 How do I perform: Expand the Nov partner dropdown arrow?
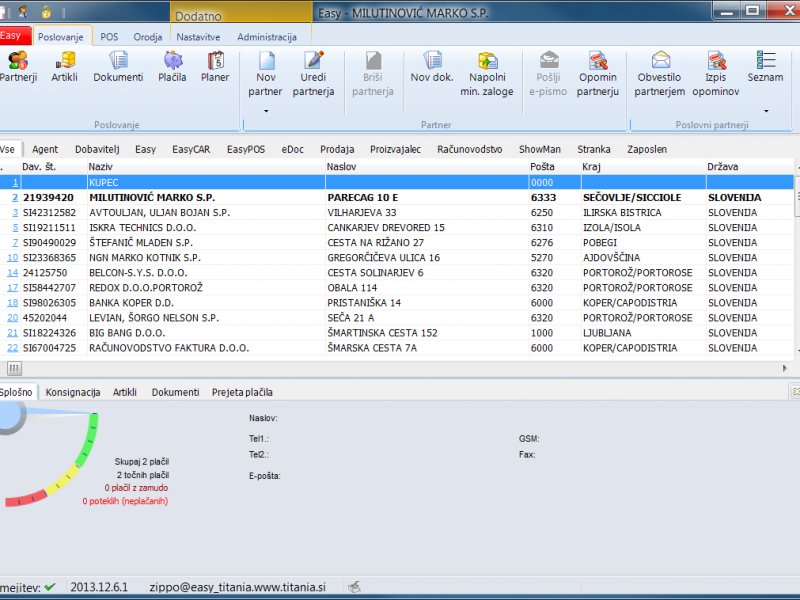click(266, 110)
